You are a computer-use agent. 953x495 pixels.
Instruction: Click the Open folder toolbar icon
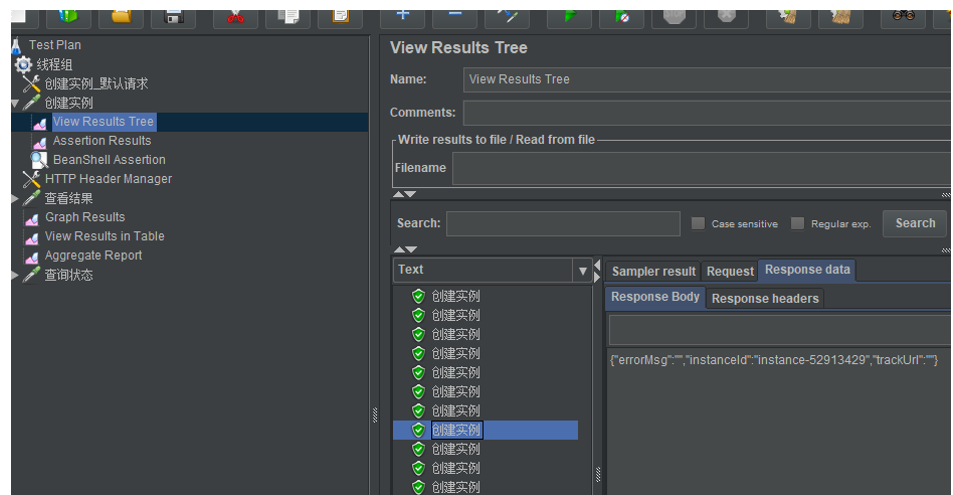coord(121,17)
